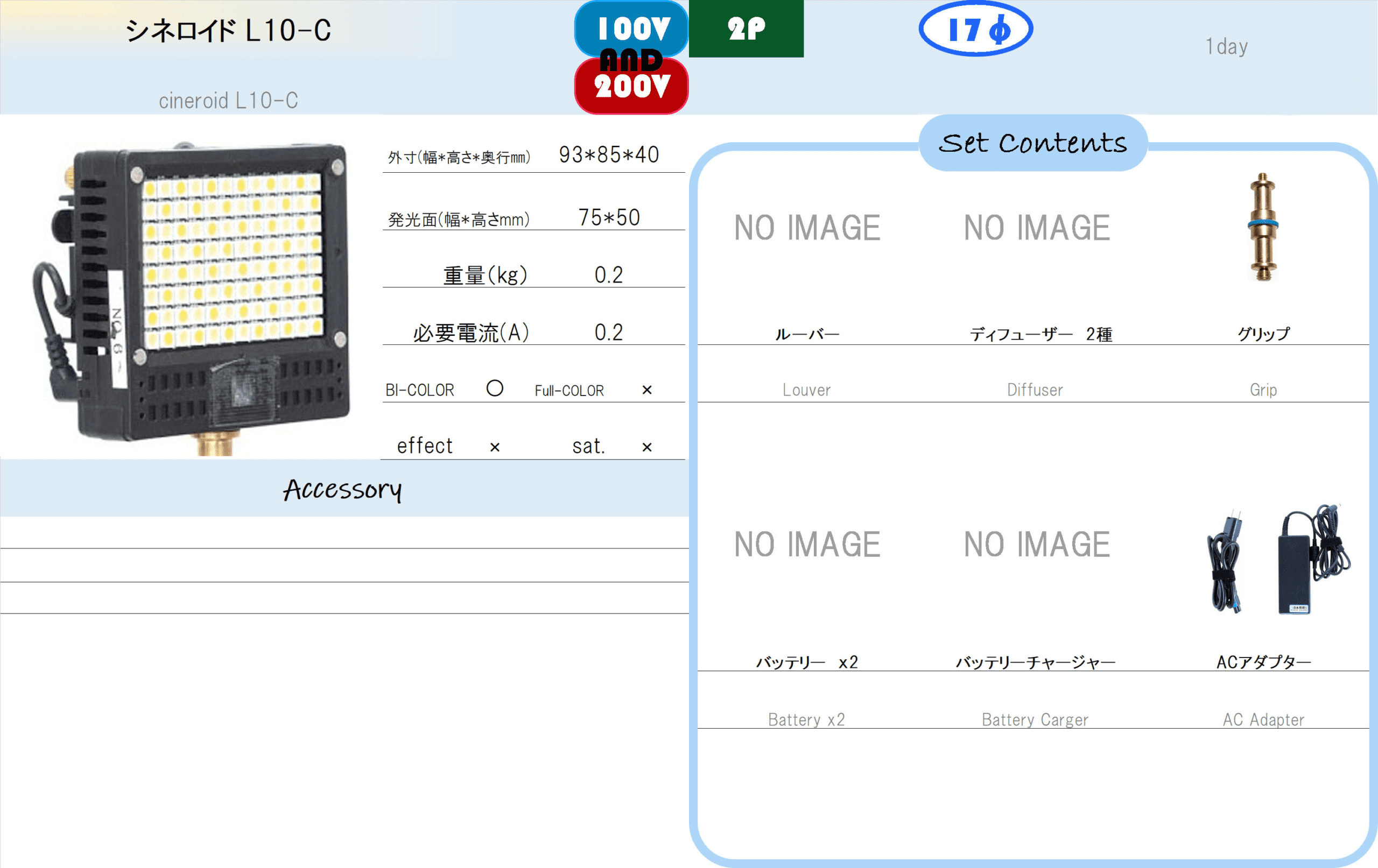The width and height of the screenshot is (1378, 868).
Task: Click the sat. label
Action: pos(589,447)
